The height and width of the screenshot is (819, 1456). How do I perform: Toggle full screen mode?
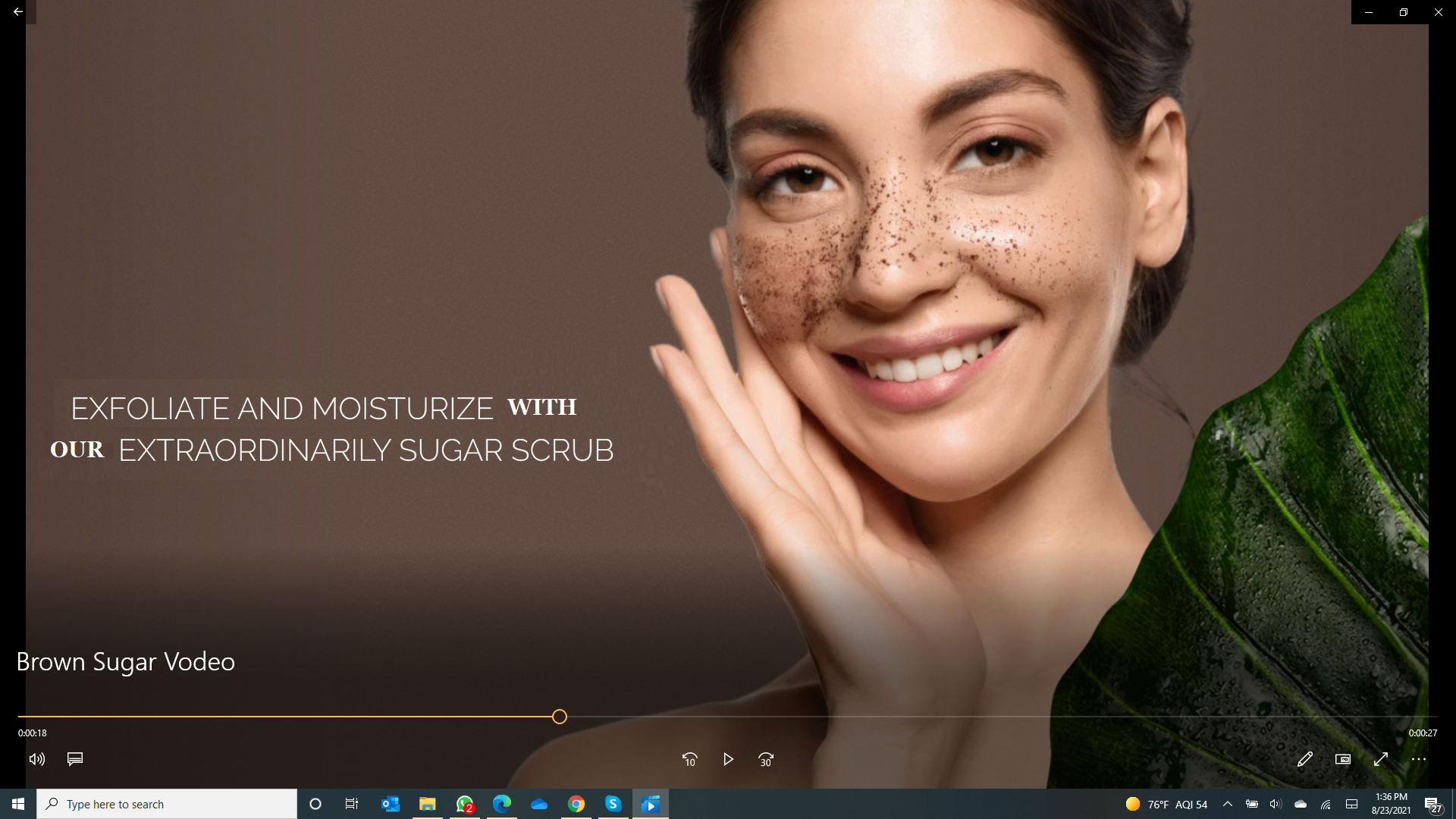click(x=1381, y=759)
